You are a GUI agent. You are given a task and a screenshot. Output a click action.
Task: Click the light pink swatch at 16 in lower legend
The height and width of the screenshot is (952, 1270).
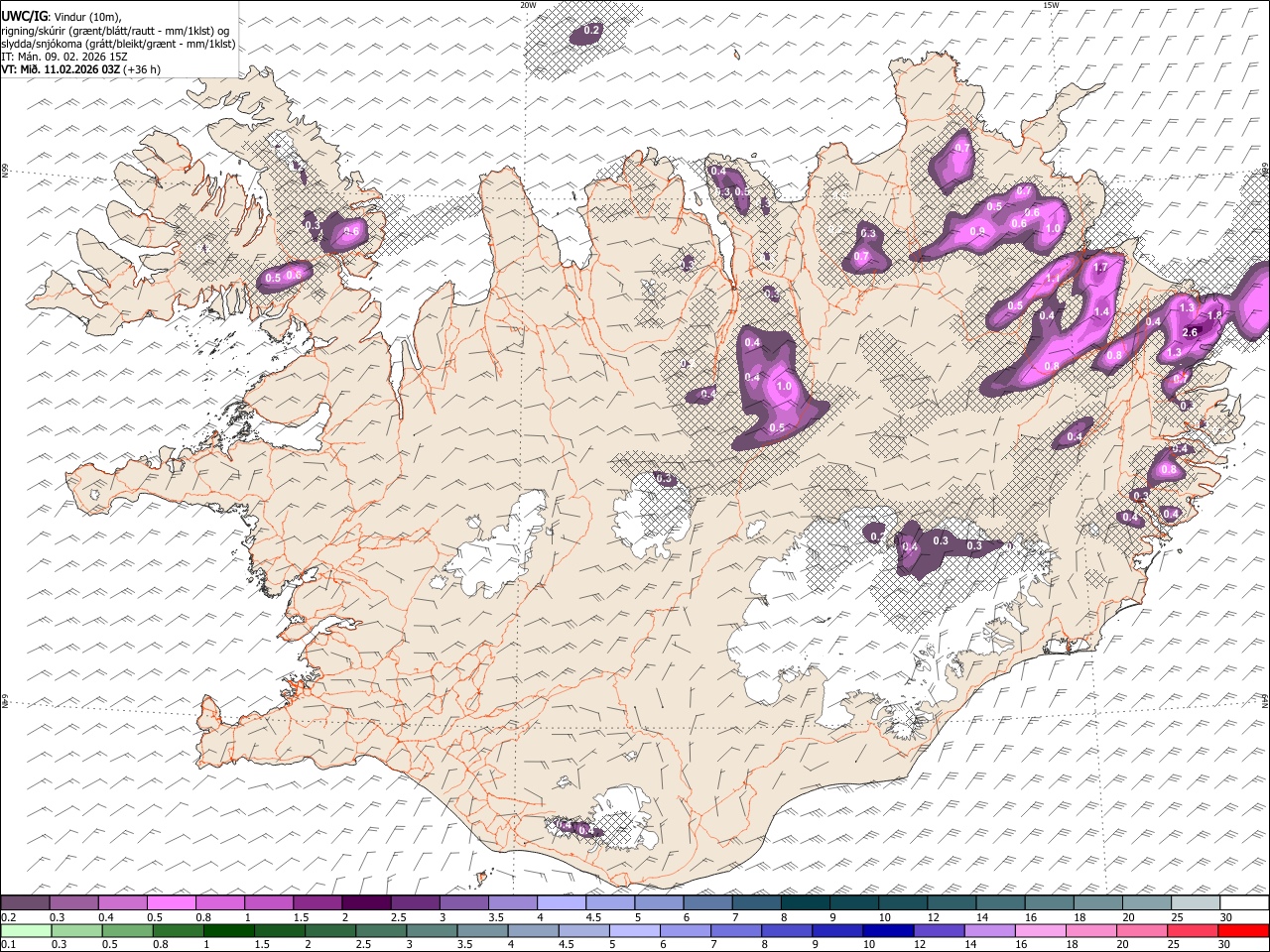point(1041,930)
